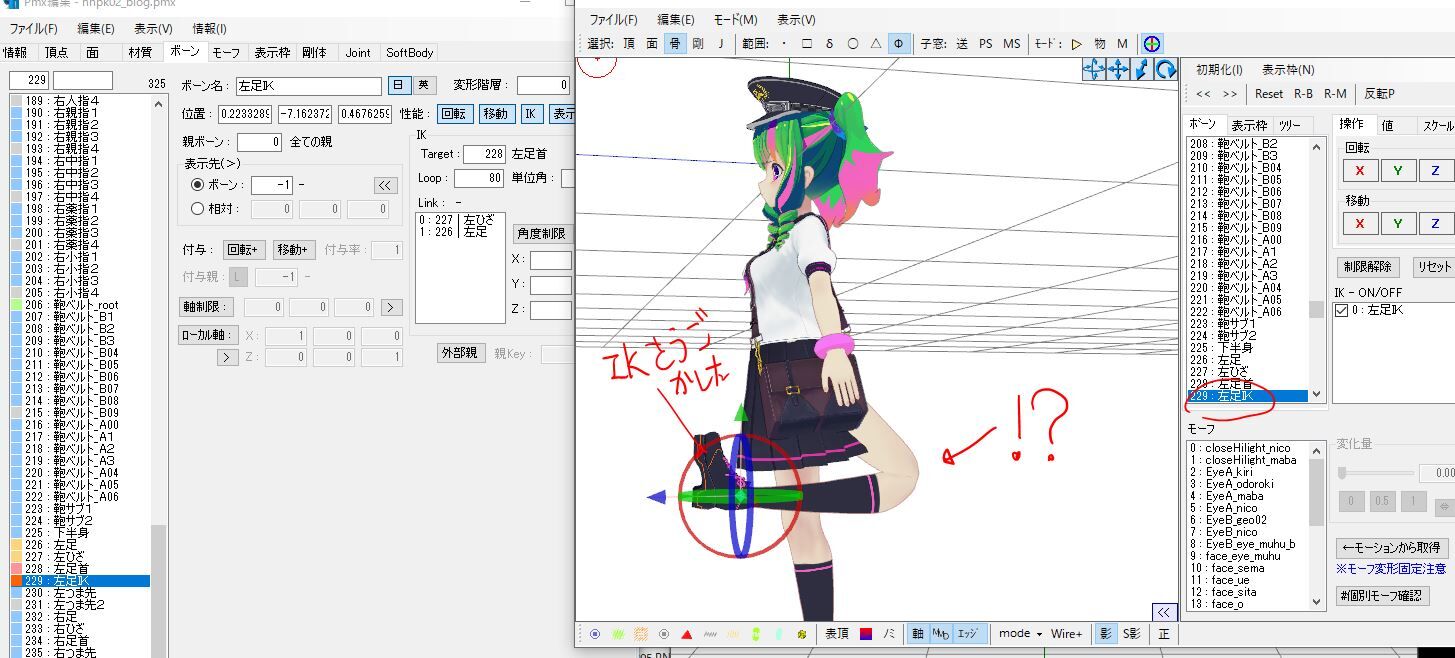Choose the triangle range selection icon △
The image size is (1455, 658).
tap(876, 44)
